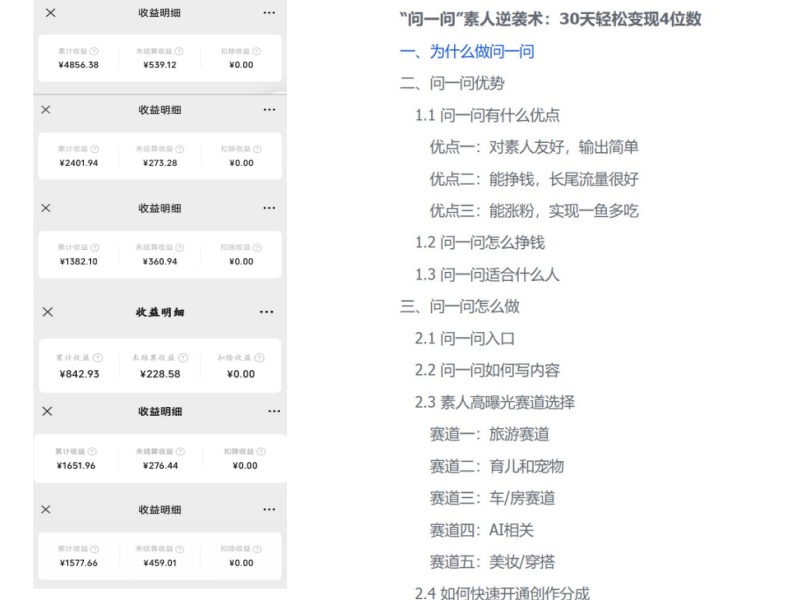Open the three-dot menu above ¥842.93 earnings

point(266,312)
